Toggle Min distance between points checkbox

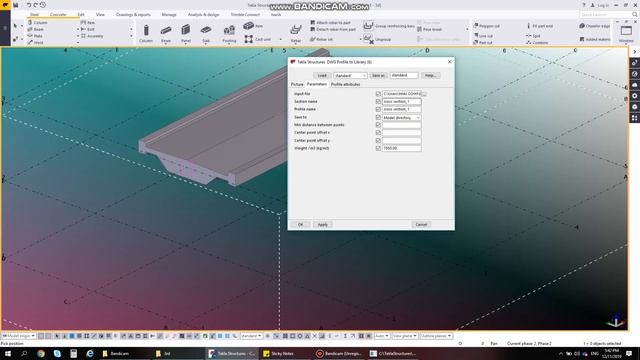pos(378,125)
